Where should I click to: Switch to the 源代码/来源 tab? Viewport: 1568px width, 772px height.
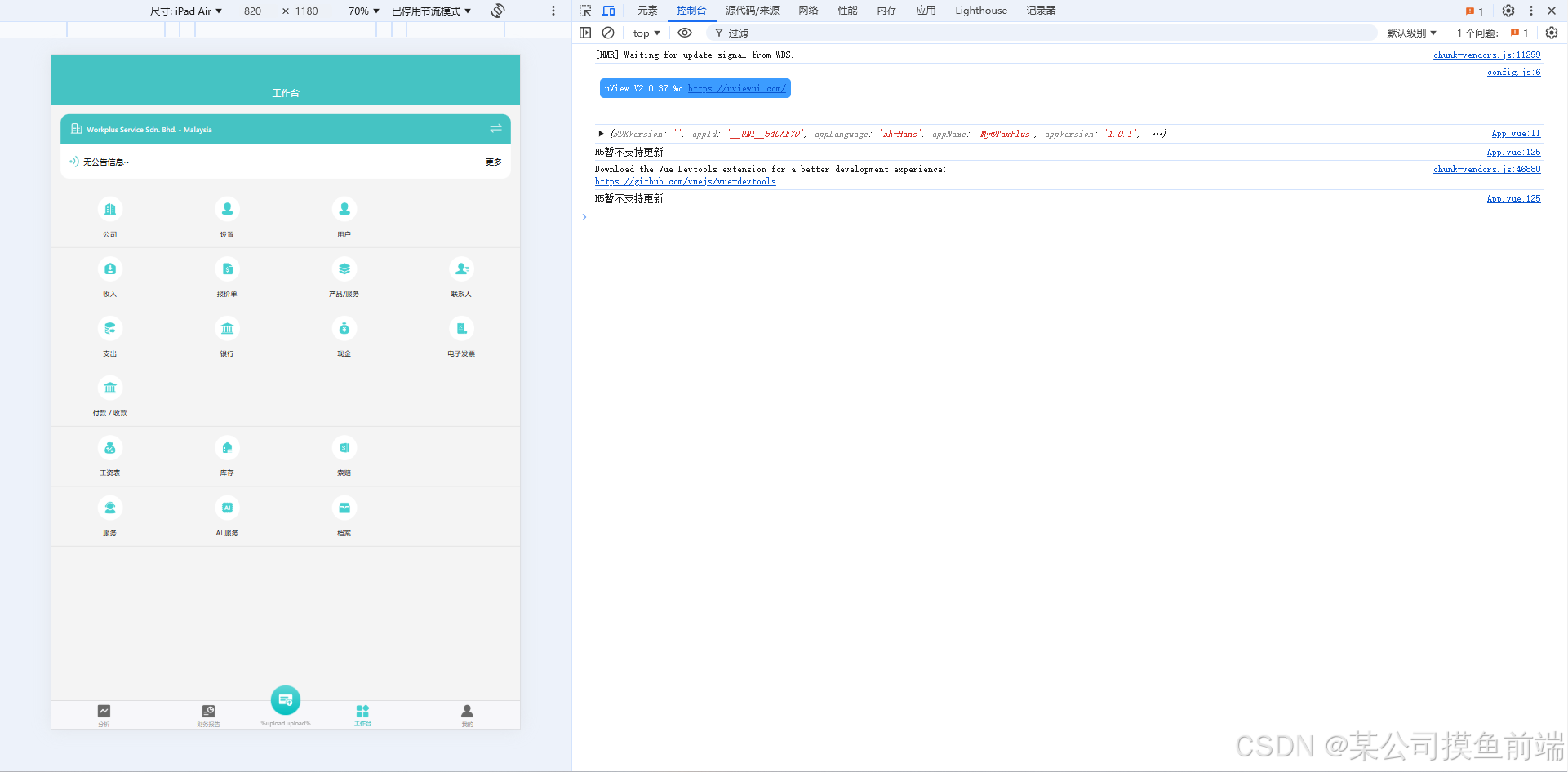753,11
